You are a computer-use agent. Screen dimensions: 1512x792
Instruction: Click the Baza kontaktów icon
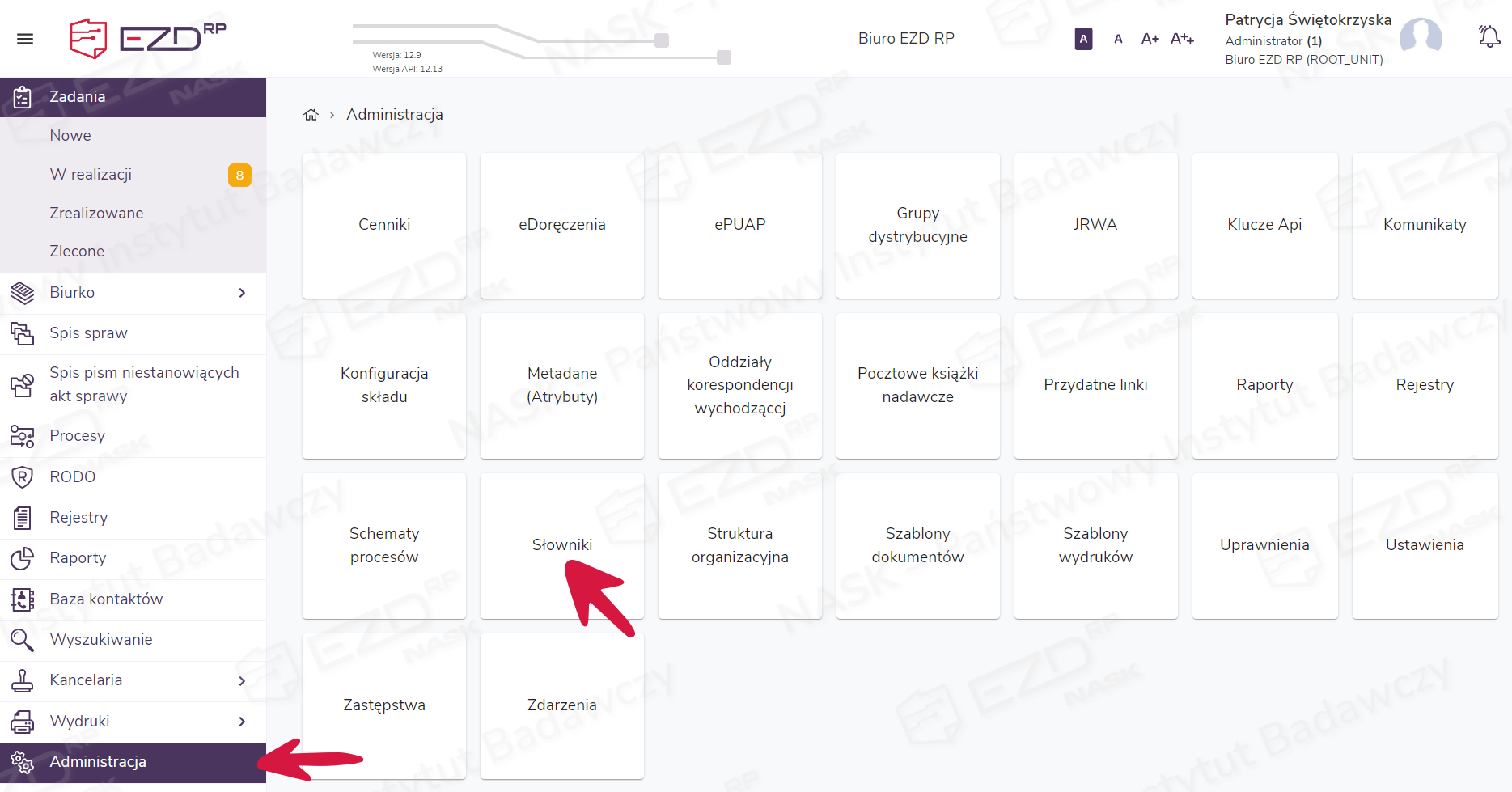point(22,599)
